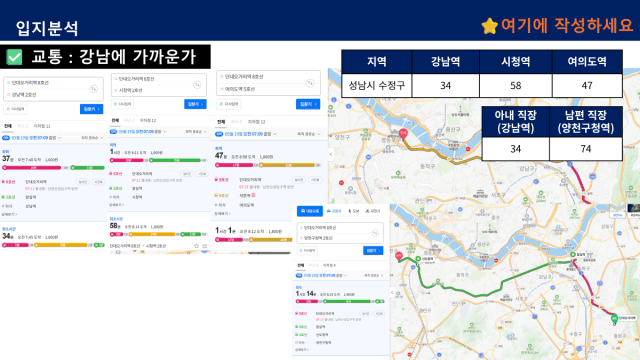
Task: Swap origin and 시청역 destination fields
Action: pyautogui.click(x=197, y=84)
